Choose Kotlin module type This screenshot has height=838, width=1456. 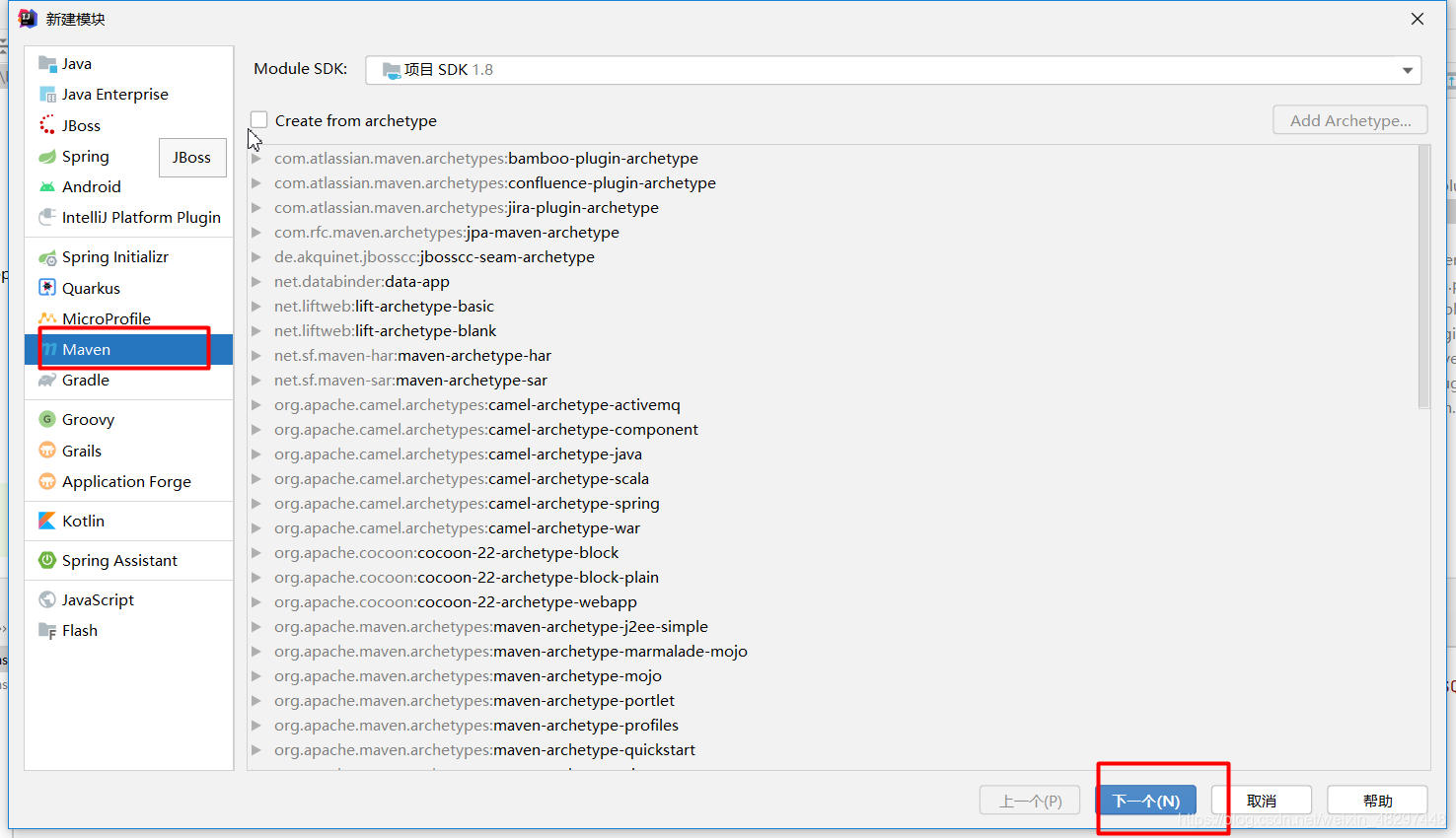(x=128, y=521)
